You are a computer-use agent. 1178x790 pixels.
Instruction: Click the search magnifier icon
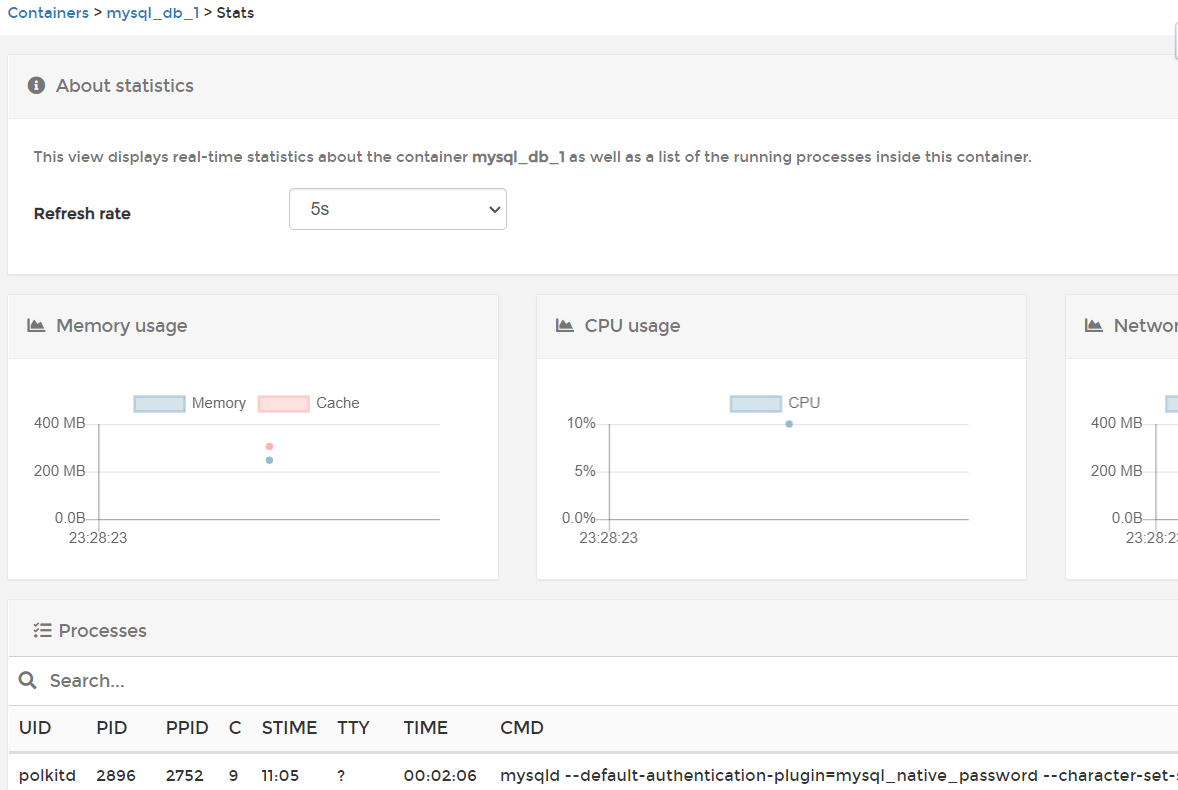click(28, 680)
